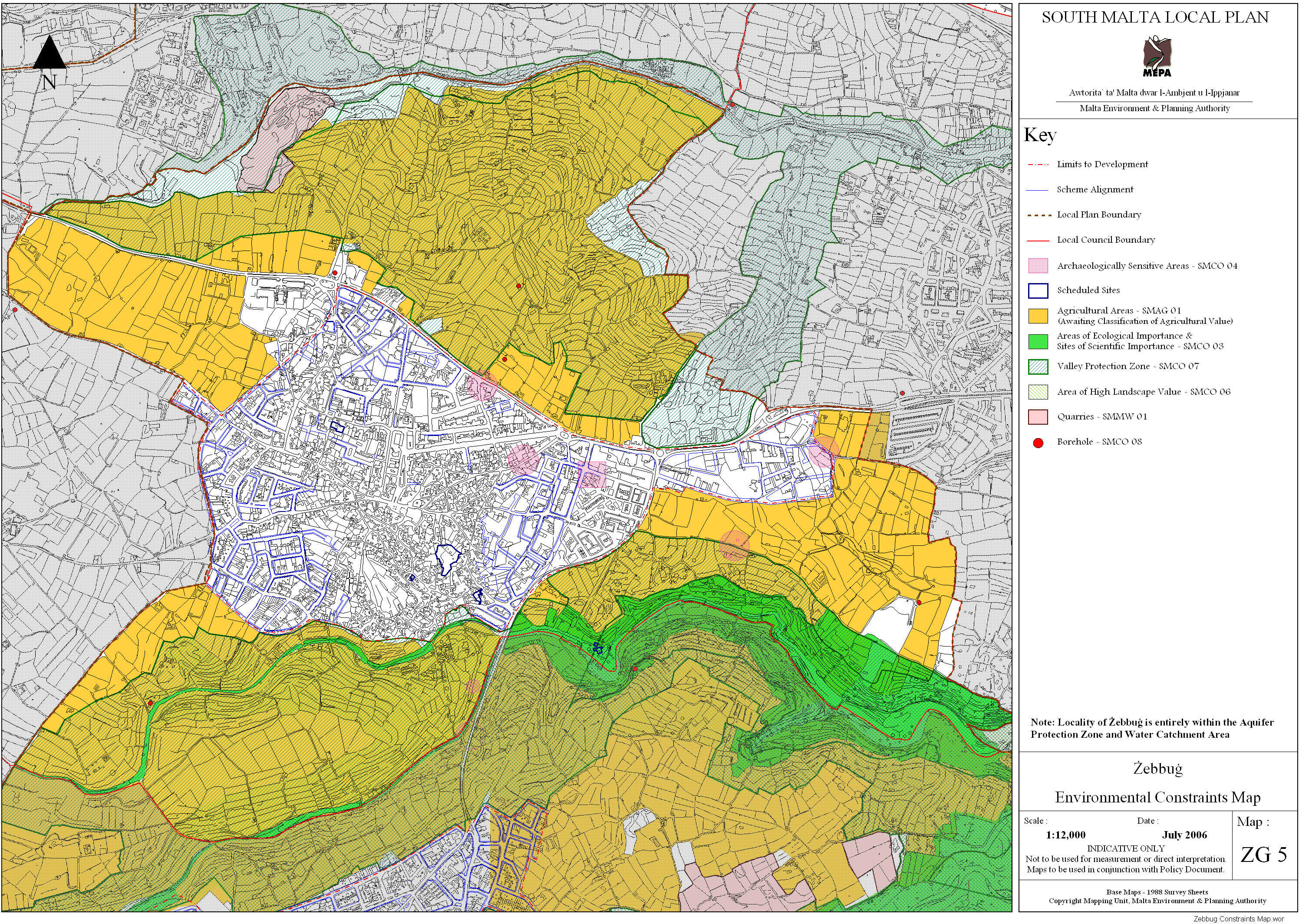This screenshot has width=1299, height=924.
Task: Click 'Environmental Constraints Map' title
Action: (1158, 797)
